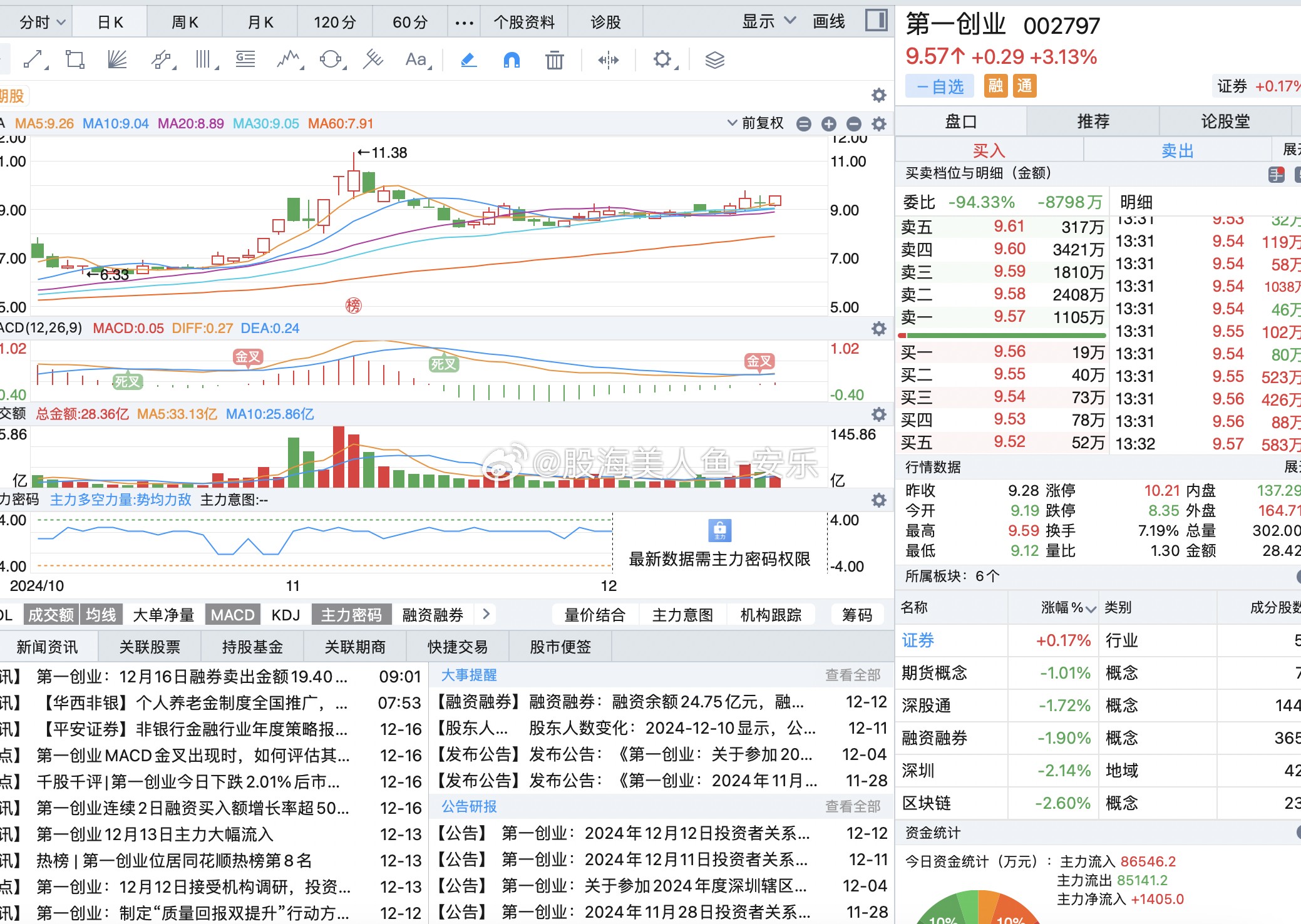Toggle 融资融券 indicator
This screenshot has width=1301, height=924.
tap(433, 615)
